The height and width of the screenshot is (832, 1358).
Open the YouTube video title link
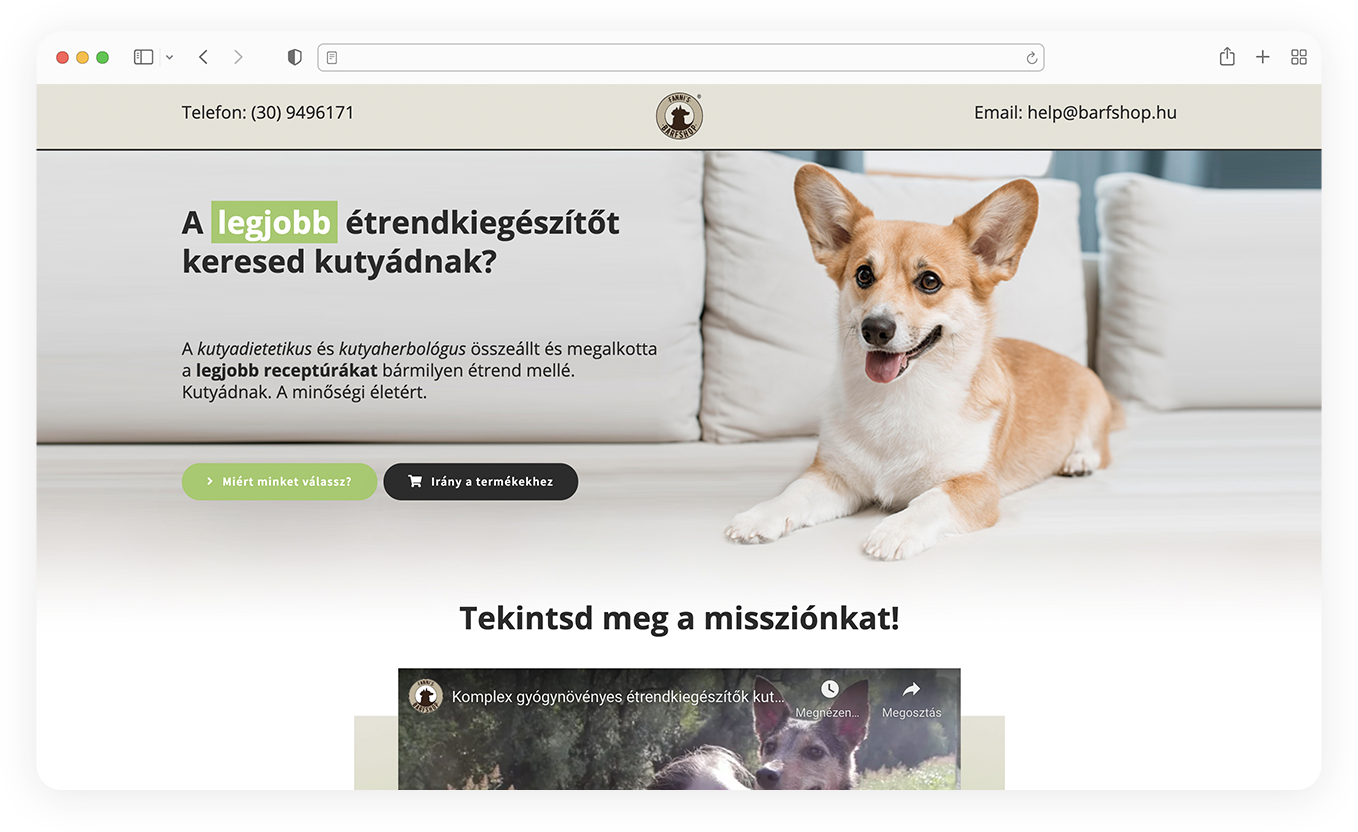coord(618,696)
